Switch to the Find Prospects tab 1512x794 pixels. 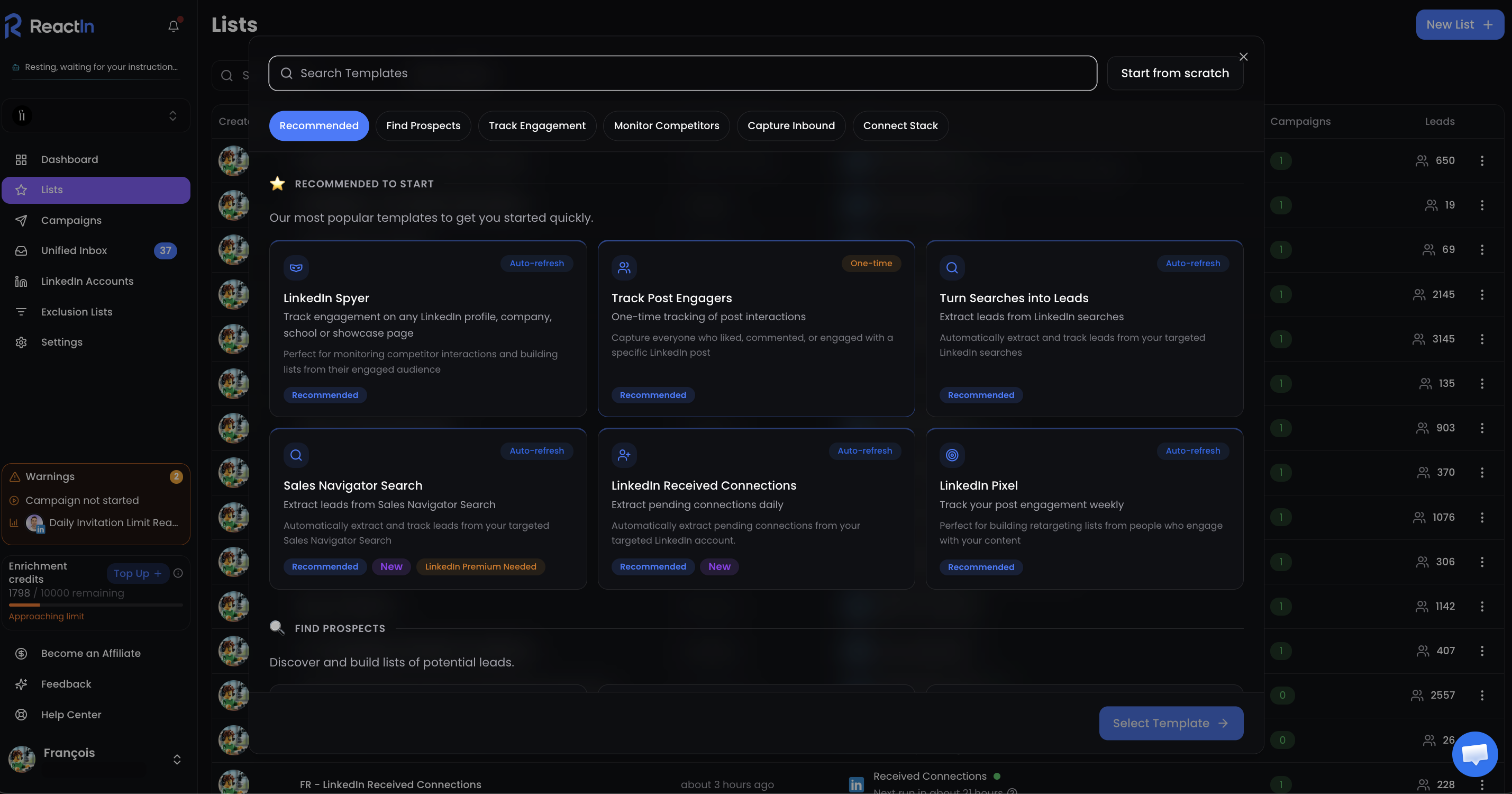coord(423,125)
